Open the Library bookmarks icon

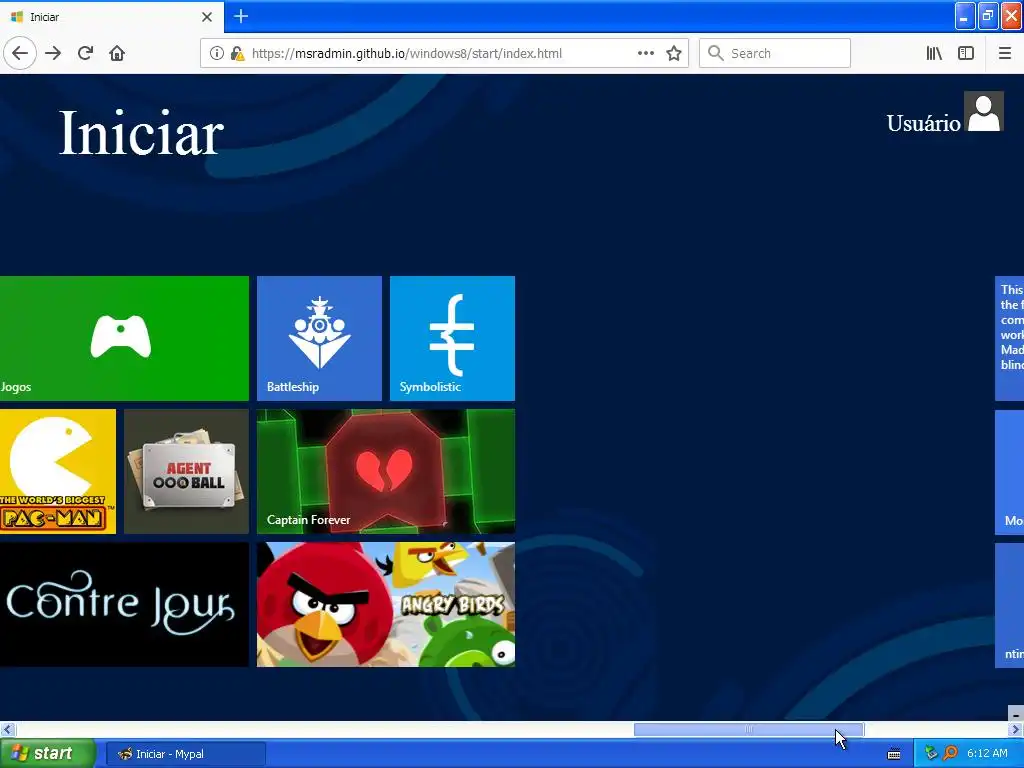coord(934,53)
